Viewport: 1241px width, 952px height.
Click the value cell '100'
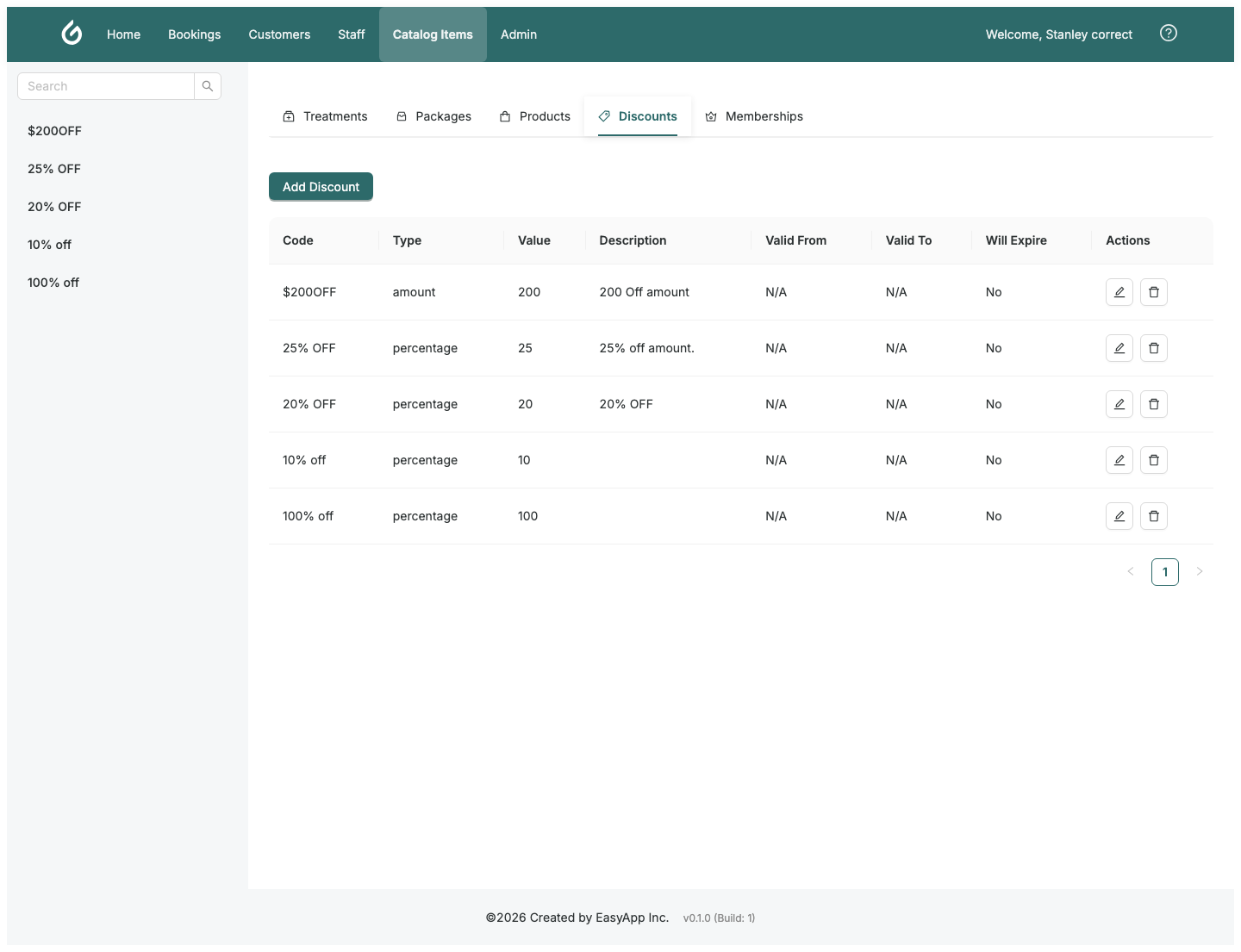(545, 516)
